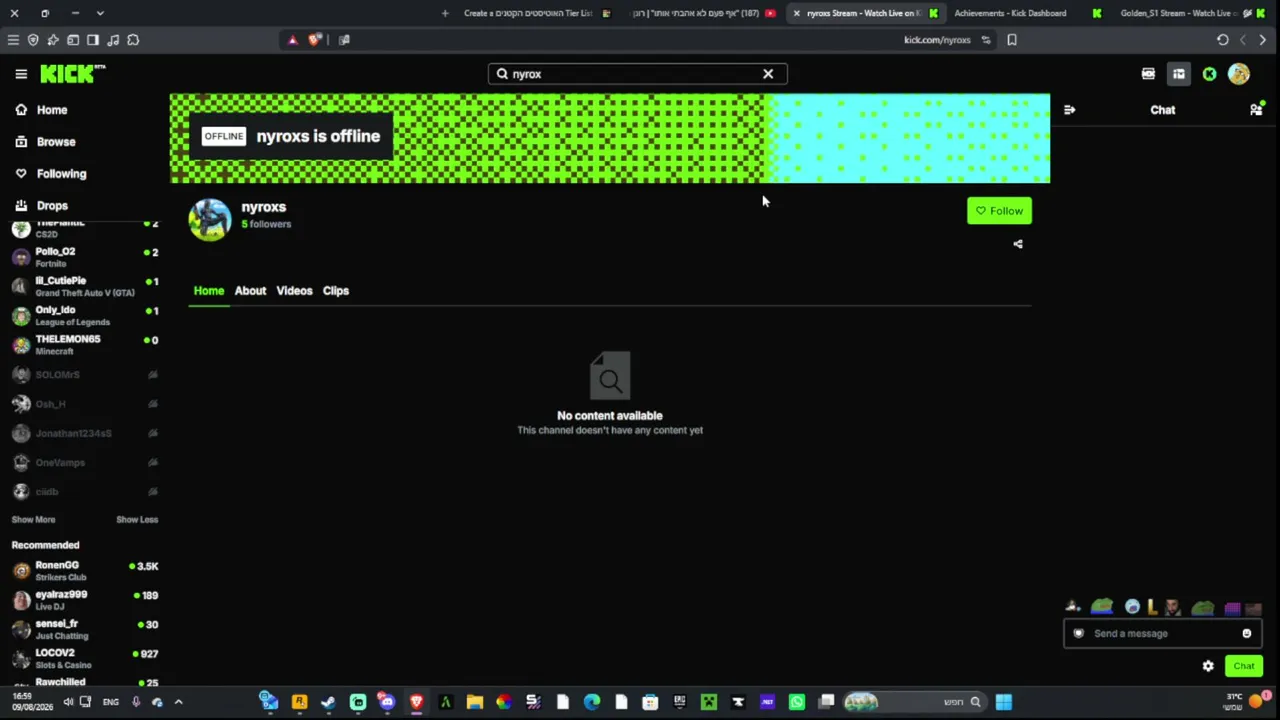Switch to the Clips tab
Image resolution: width=1280 pixels, height=720 pixels.
[336, 291]
